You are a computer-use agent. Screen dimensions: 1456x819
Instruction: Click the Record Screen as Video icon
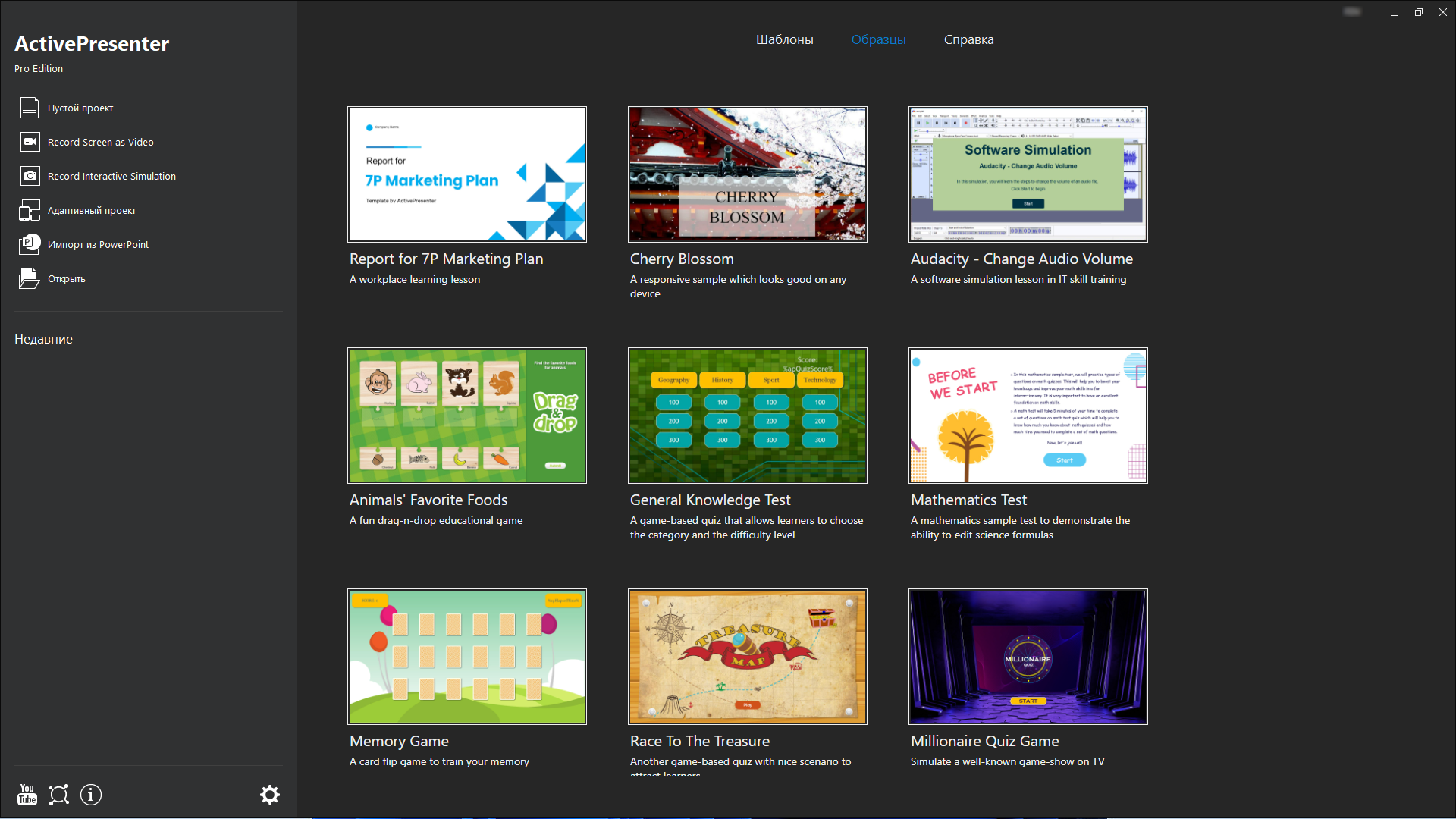(x=30, y=142)
